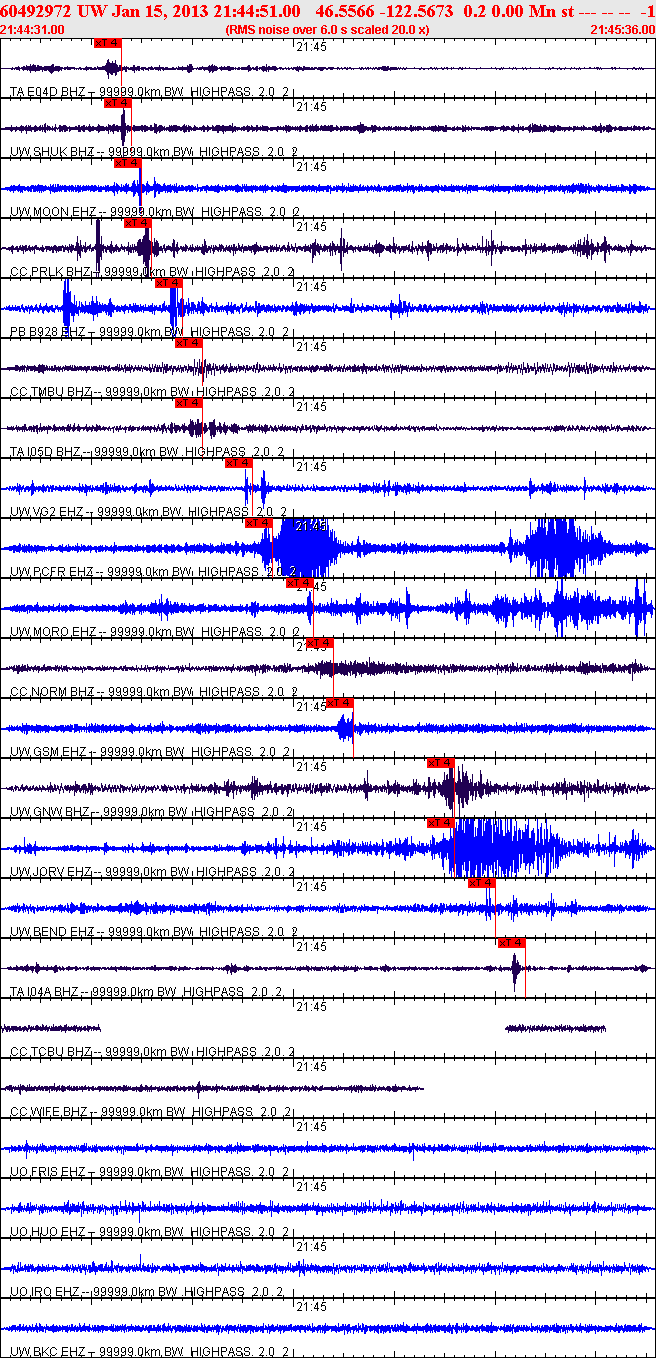Select the red pick flag on UW MORO trace
Screen dimensions: 656x1358
pyautogui.click(x=300, y=583)
